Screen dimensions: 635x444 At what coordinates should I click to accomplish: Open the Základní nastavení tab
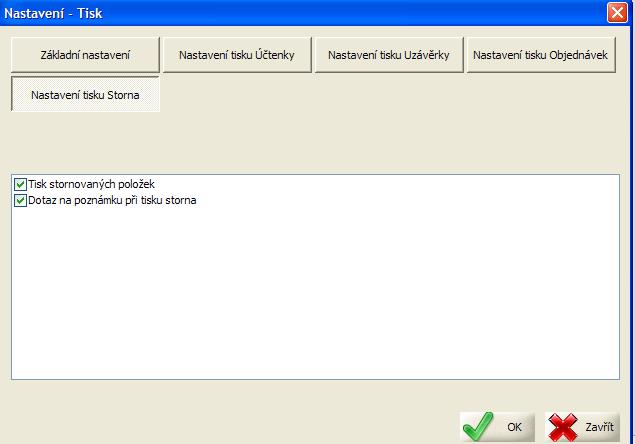coord(85,55)
